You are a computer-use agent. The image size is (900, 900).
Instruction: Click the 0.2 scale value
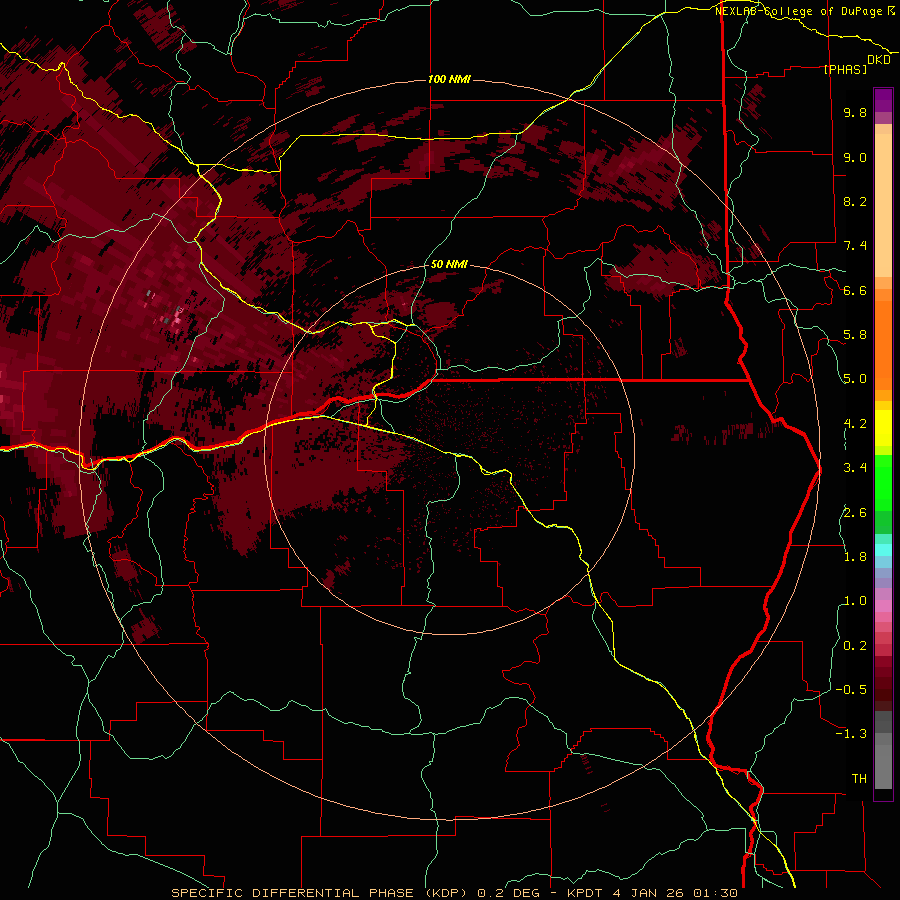(855, 646)
